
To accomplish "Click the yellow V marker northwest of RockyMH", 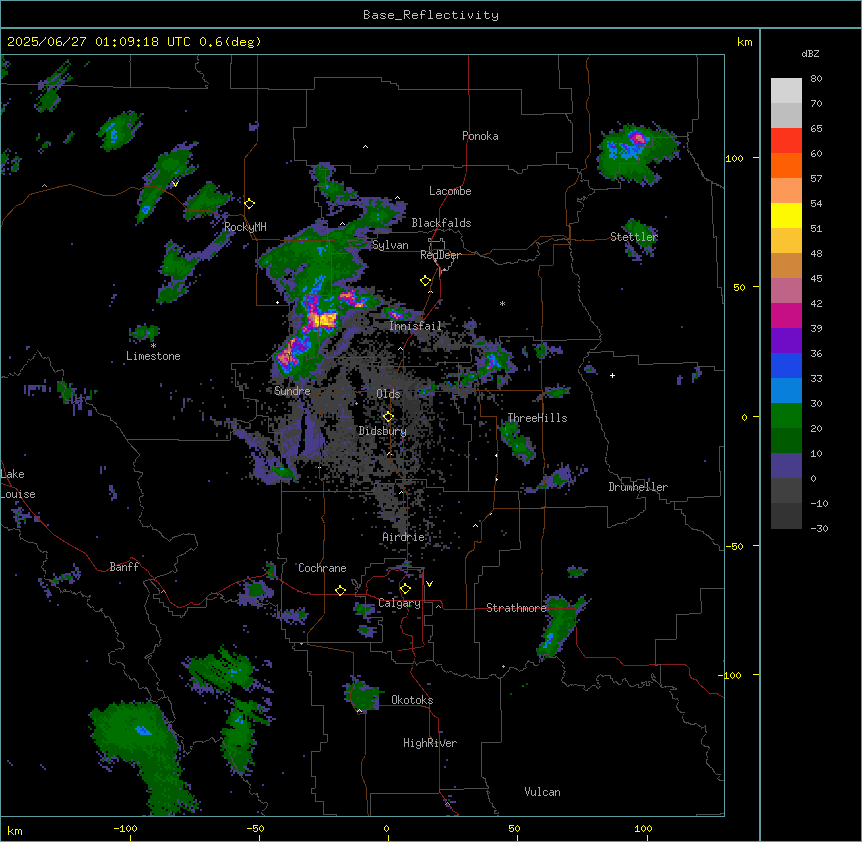I will (x=175, y=184).
